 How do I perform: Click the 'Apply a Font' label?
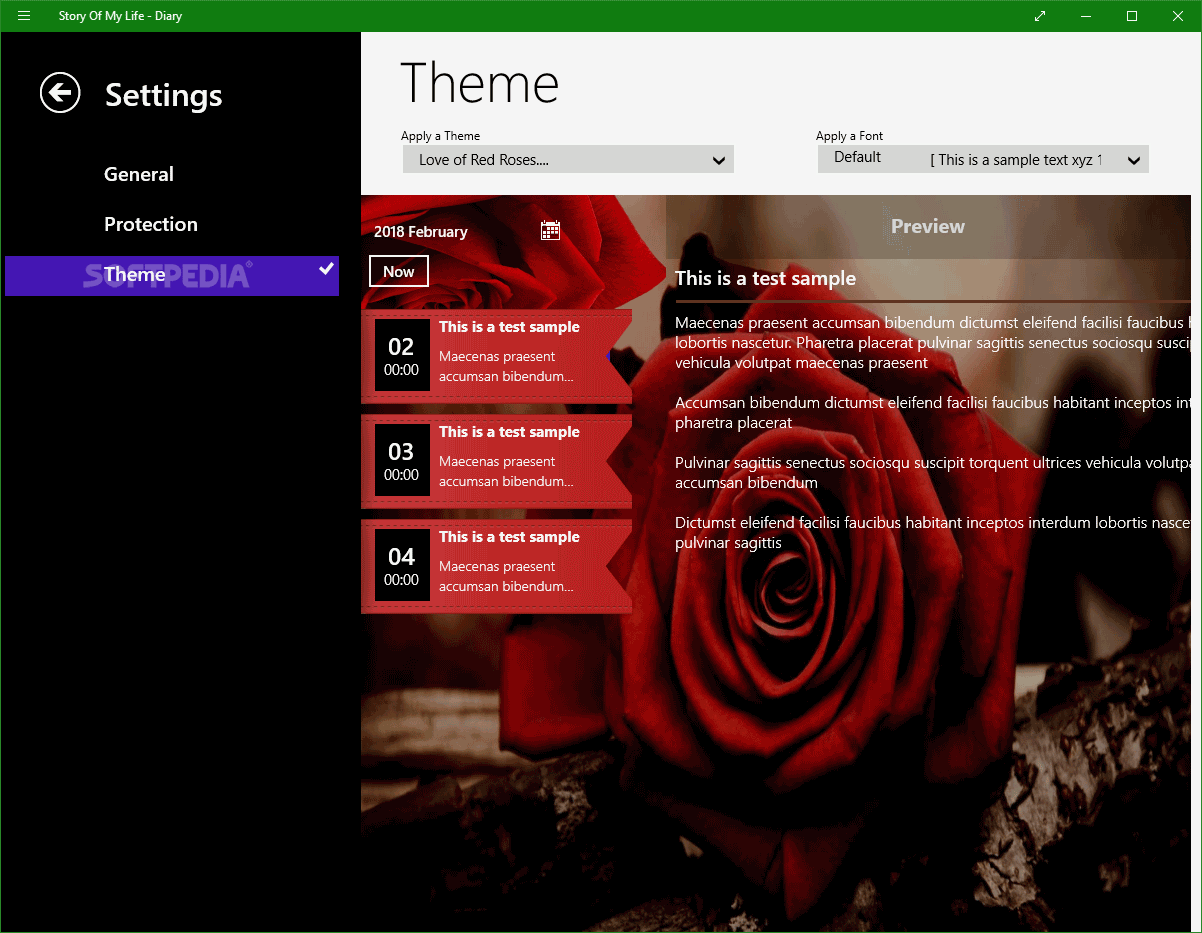click(x=849, y=136)
